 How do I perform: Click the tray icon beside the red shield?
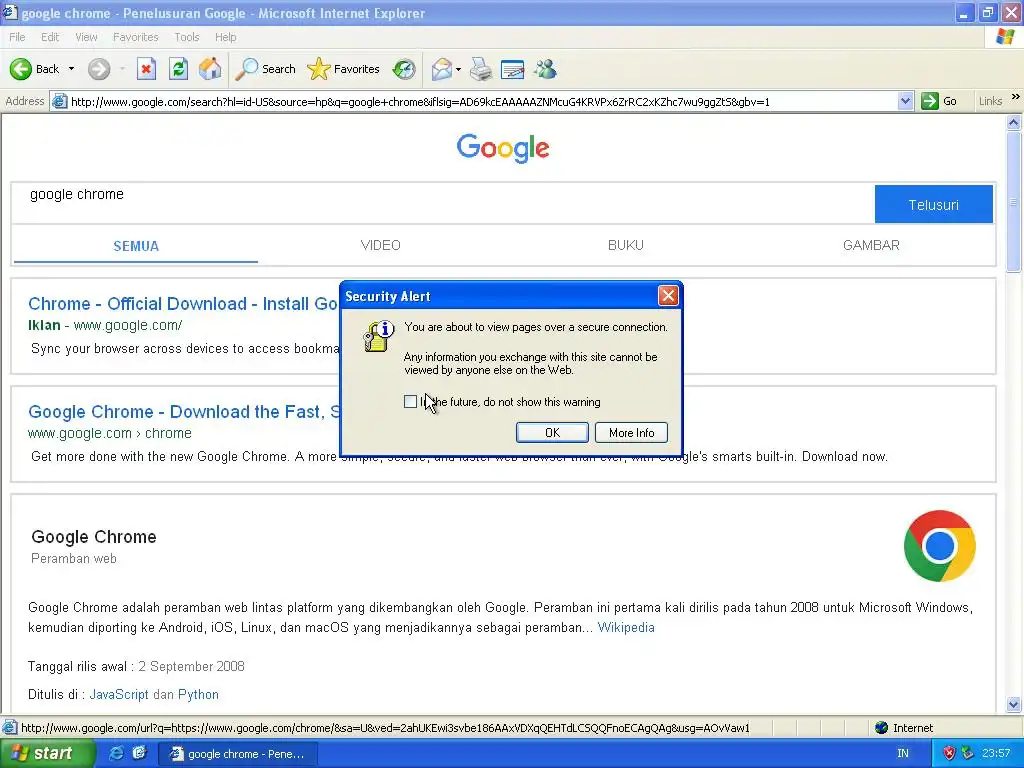(967, 753)
